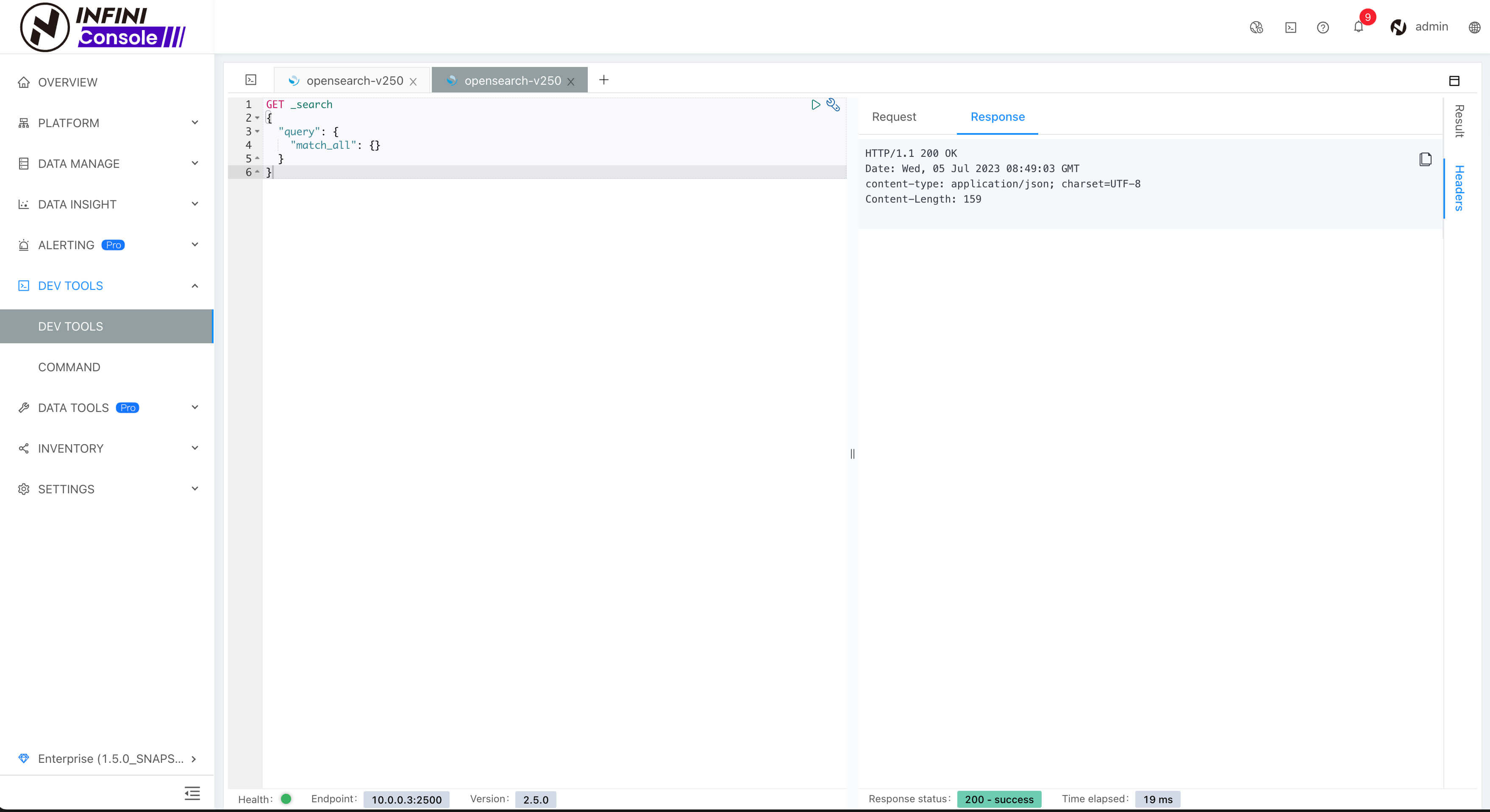The height and width of the screenshot is (812, 1490).
Task: Switch language using the globe icon
Action: pyautogui.click(x=1474, y=27)
